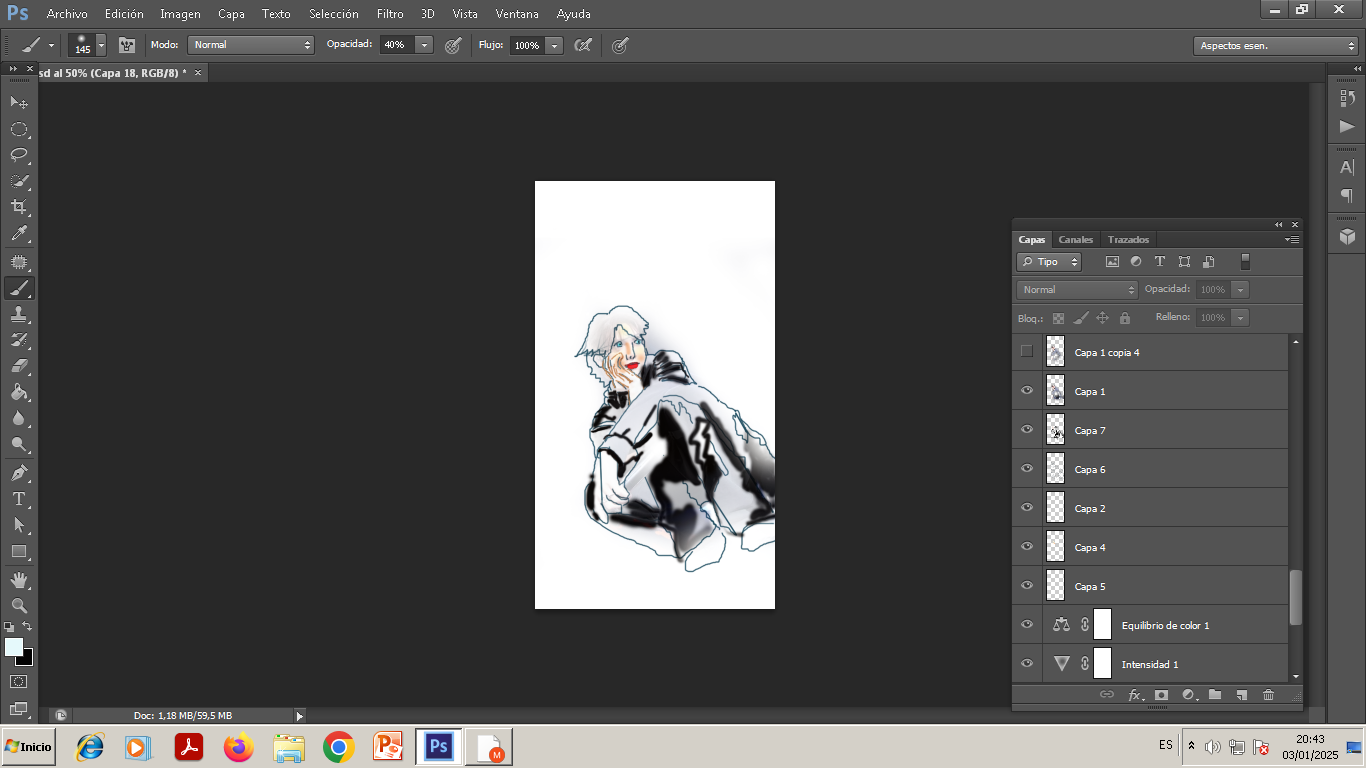Open the Selección menu
1366x768 pixels.
pyautogui.click(x=334, y=14)
